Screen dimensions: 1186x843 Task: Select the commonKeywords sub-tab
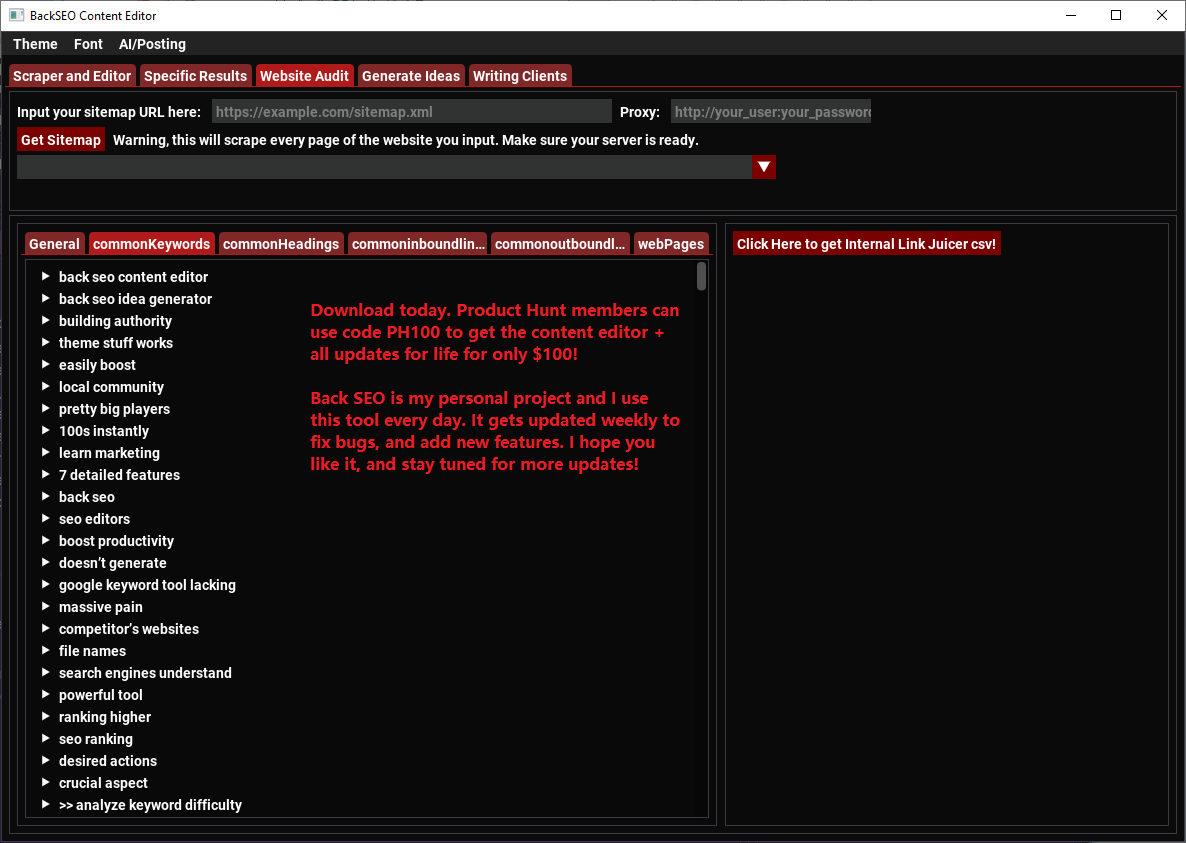[x=151, y=243]
